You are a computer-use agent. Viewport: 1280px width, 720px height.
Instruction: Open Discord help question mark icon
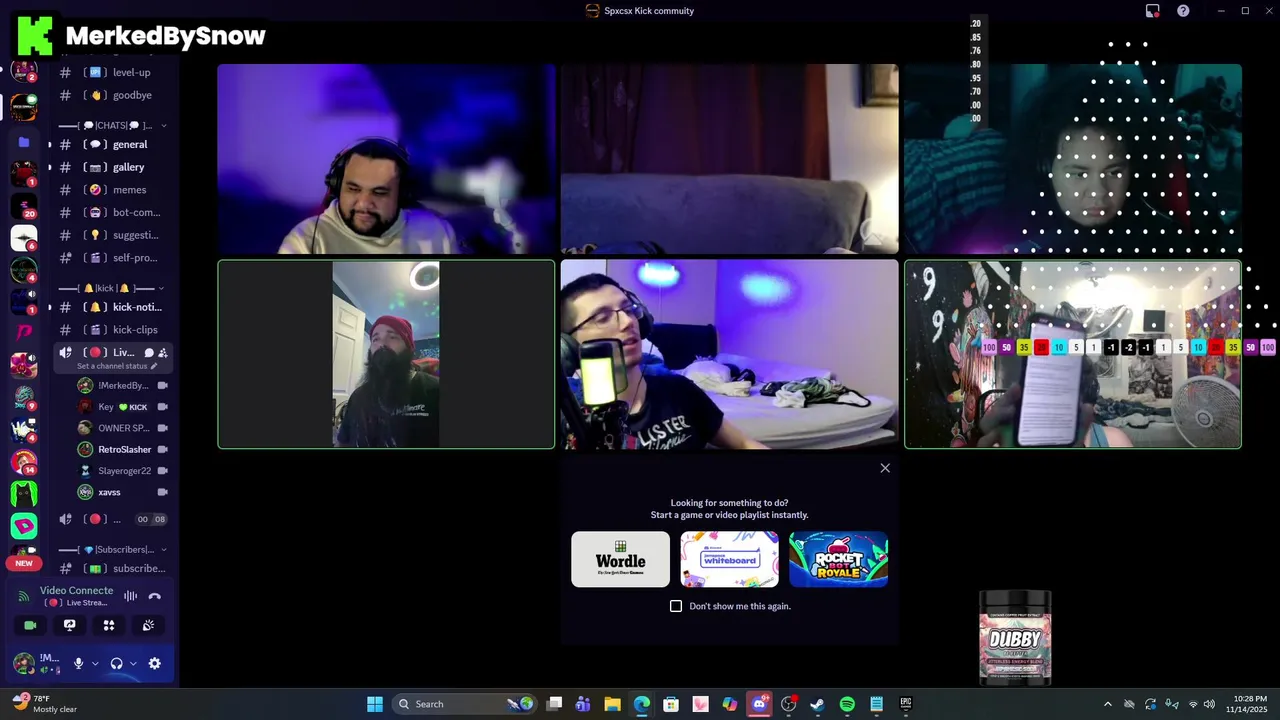[x=1183, y=11]
